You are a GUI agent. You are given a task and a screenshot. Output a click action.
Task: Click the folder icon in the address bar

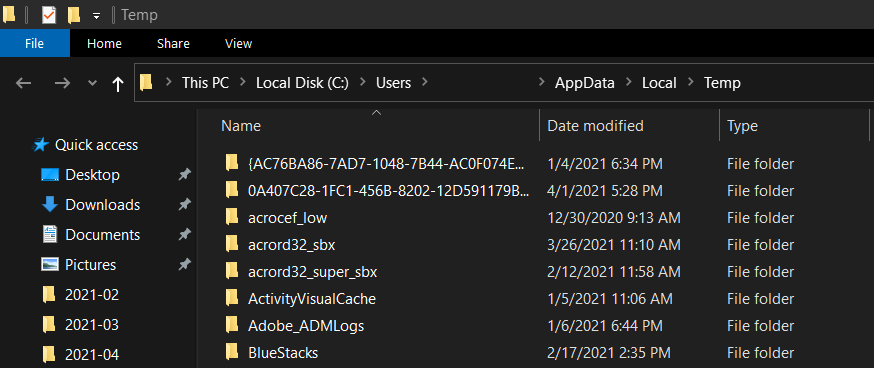[x=146, y=83]
